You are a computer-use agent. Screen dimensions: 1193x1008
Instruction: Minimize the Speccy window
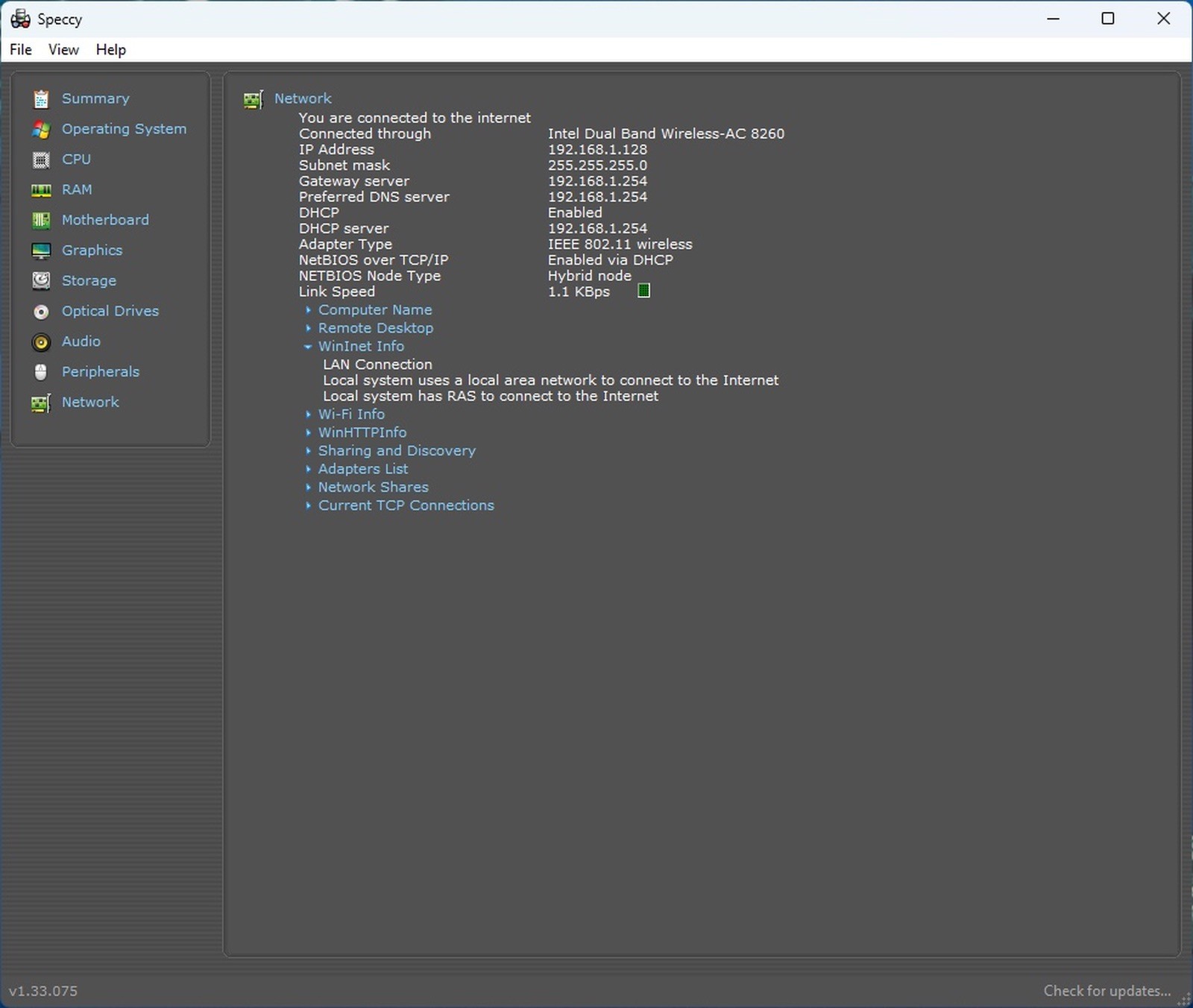tap(1053, 19)
